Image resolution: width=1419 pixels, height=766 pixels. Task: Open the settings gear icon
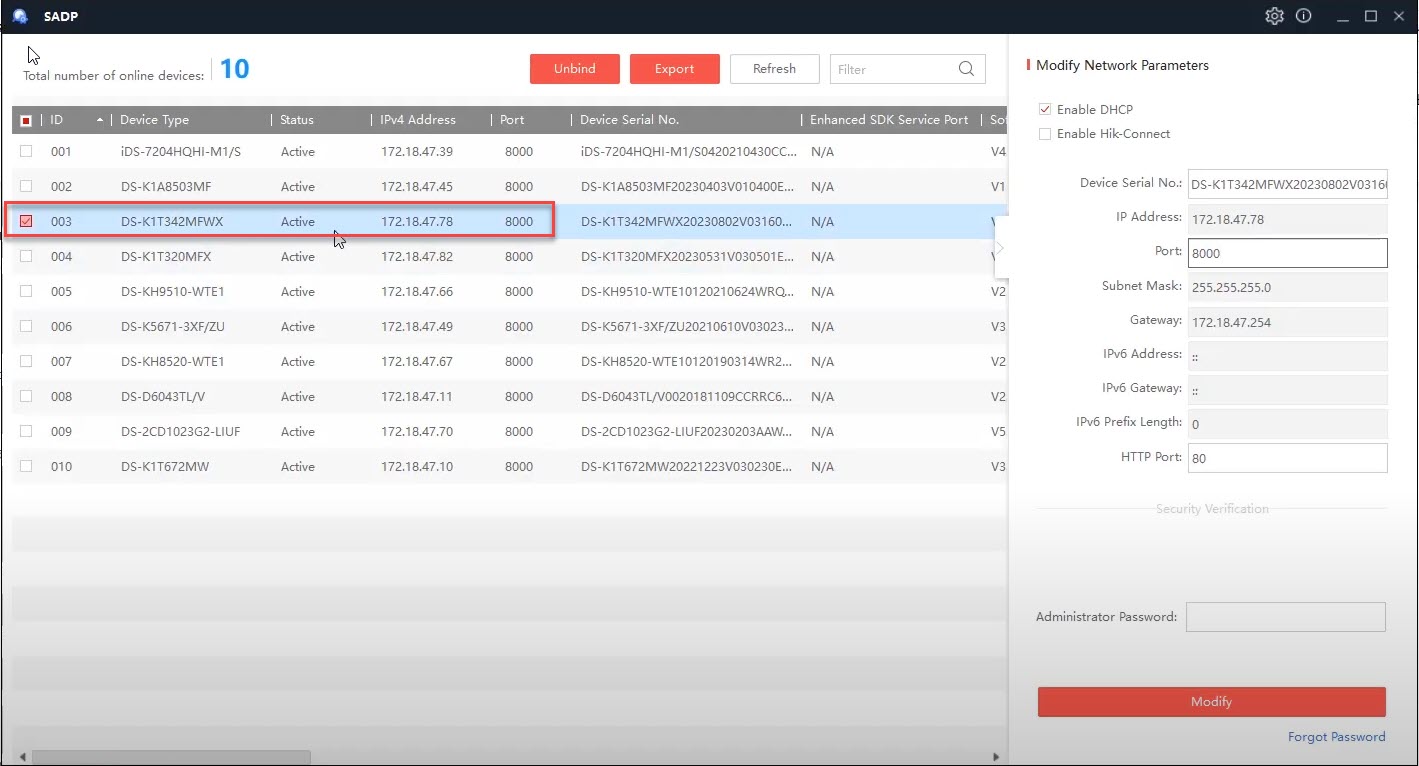[1273, 16]
